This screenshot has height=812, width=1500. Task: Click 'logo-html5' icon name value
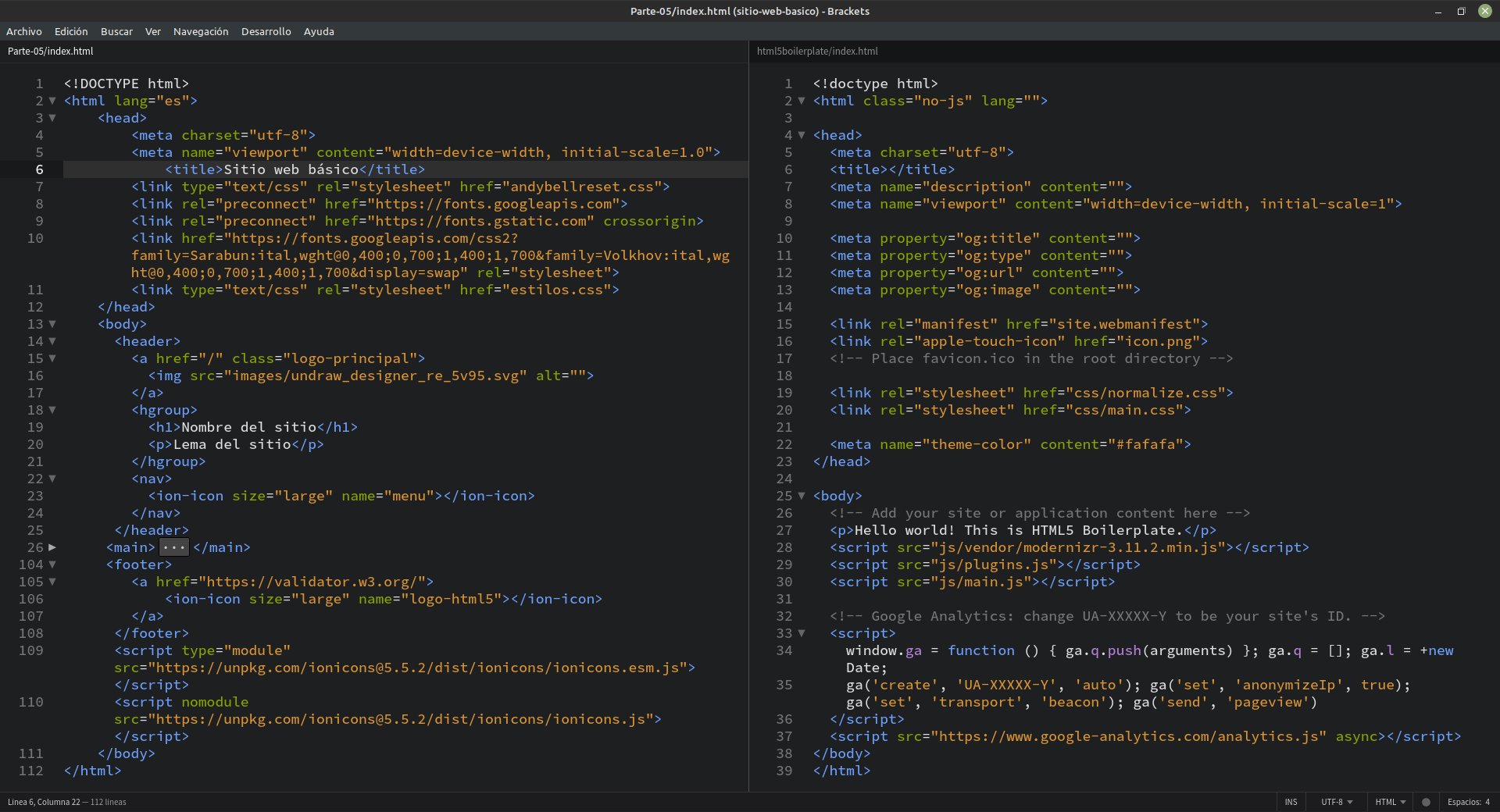(x=452, y=599)
